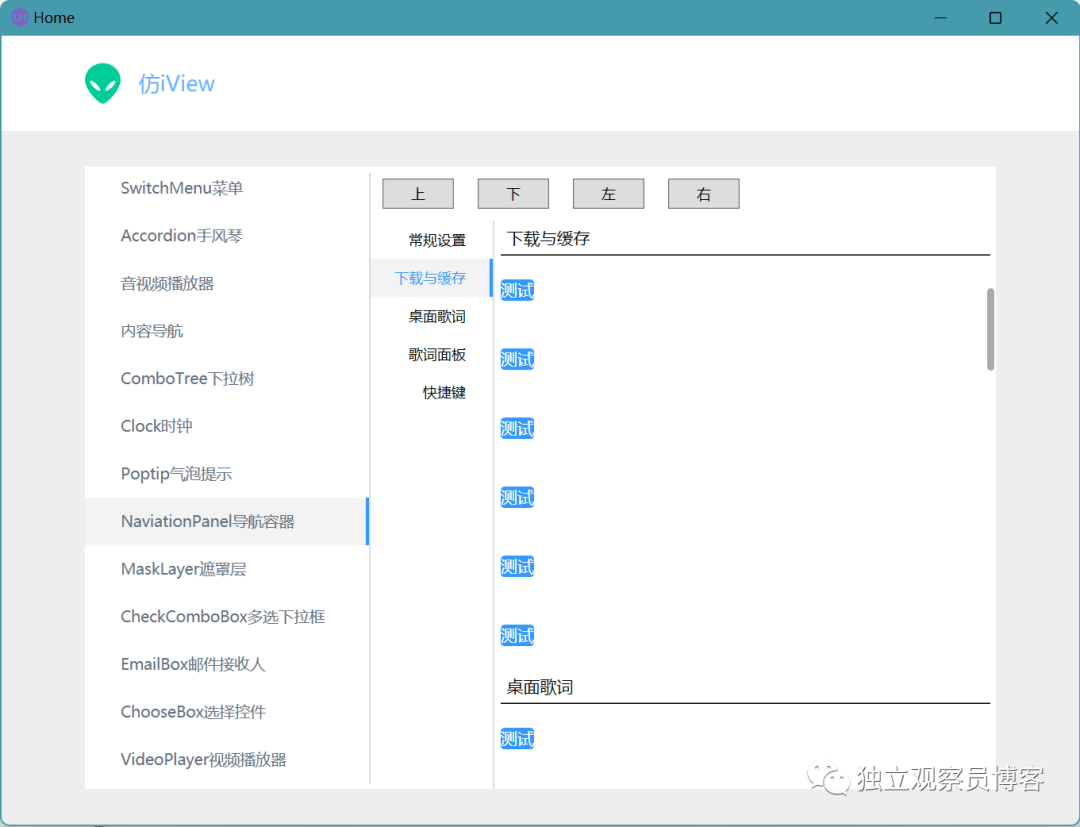The image size is (1080, 827).
Task: Click the 测试 label under 桌面歌词 heading
Action: [x=517, y=739]
